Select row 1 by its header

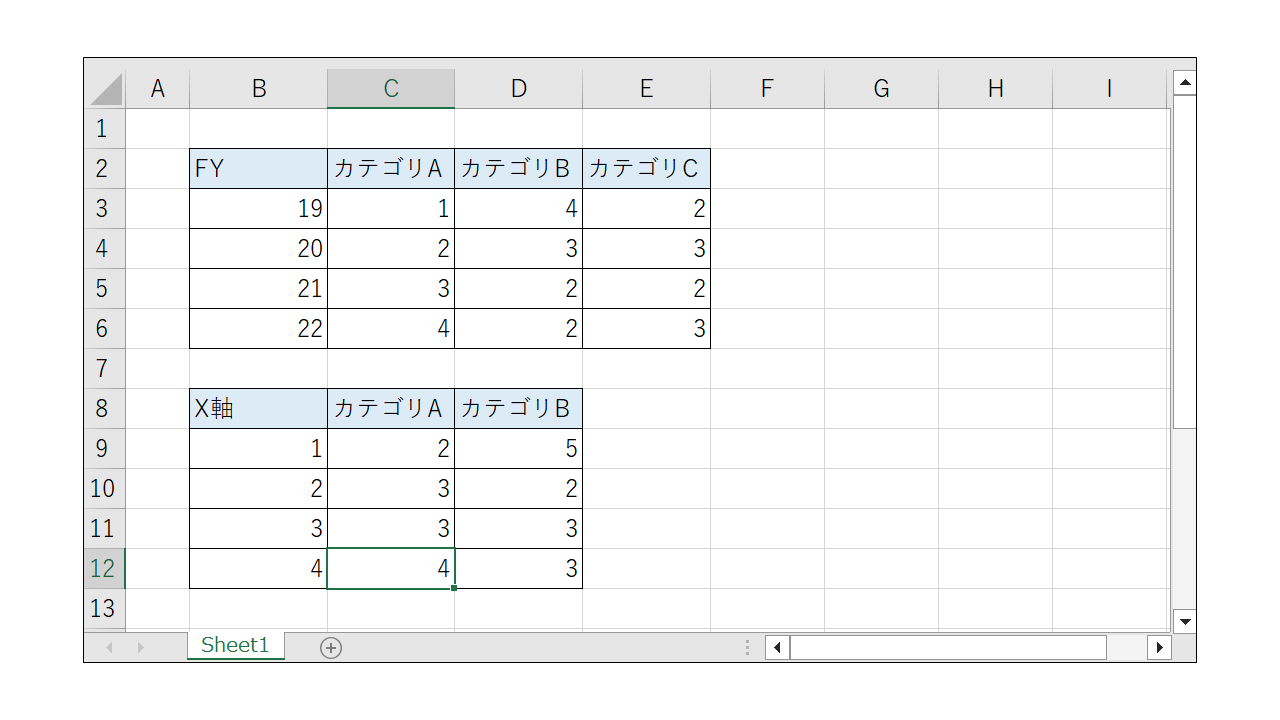[104, 128]
